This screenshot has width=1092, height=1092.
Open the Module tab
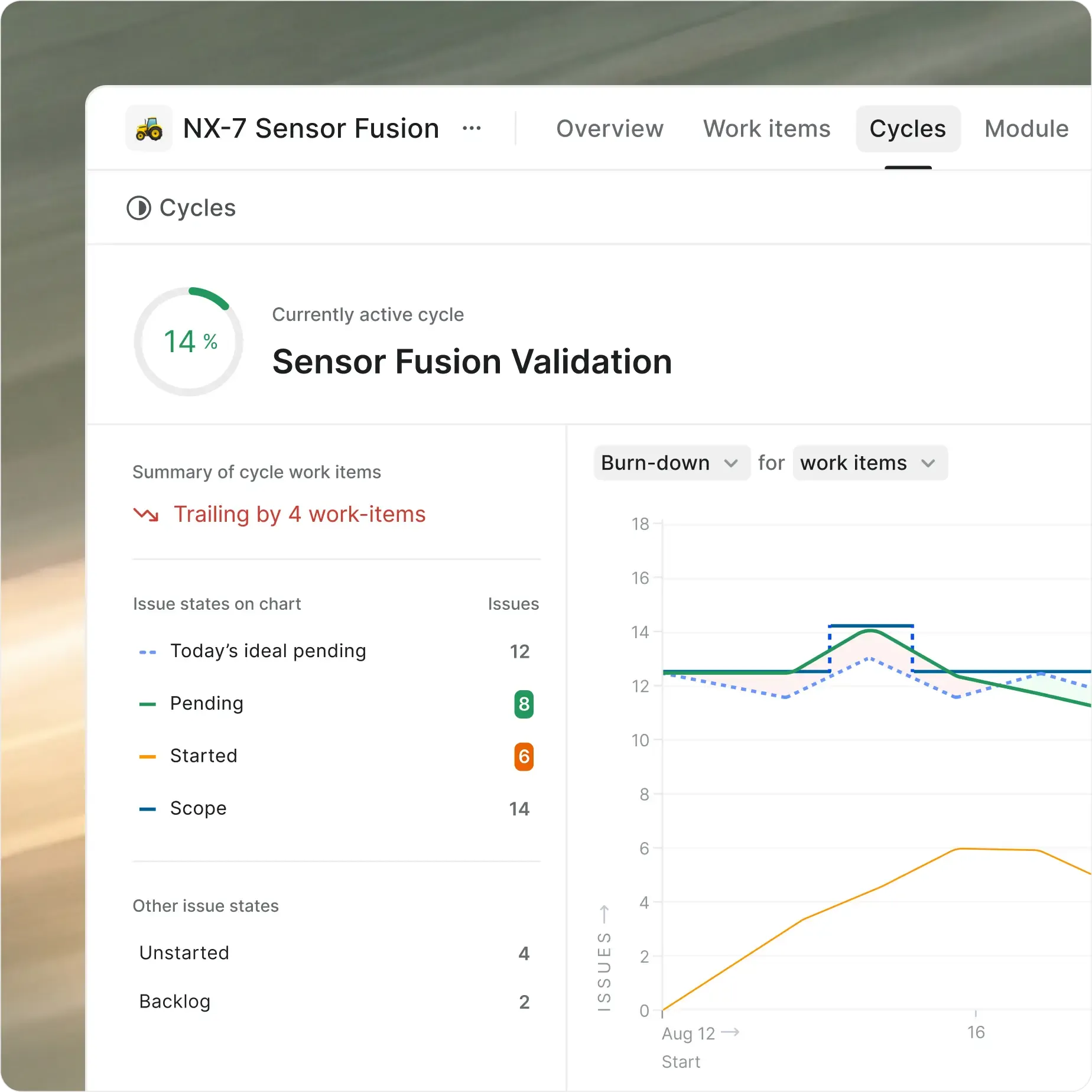pyautogui.click(x=1026, y=128)
